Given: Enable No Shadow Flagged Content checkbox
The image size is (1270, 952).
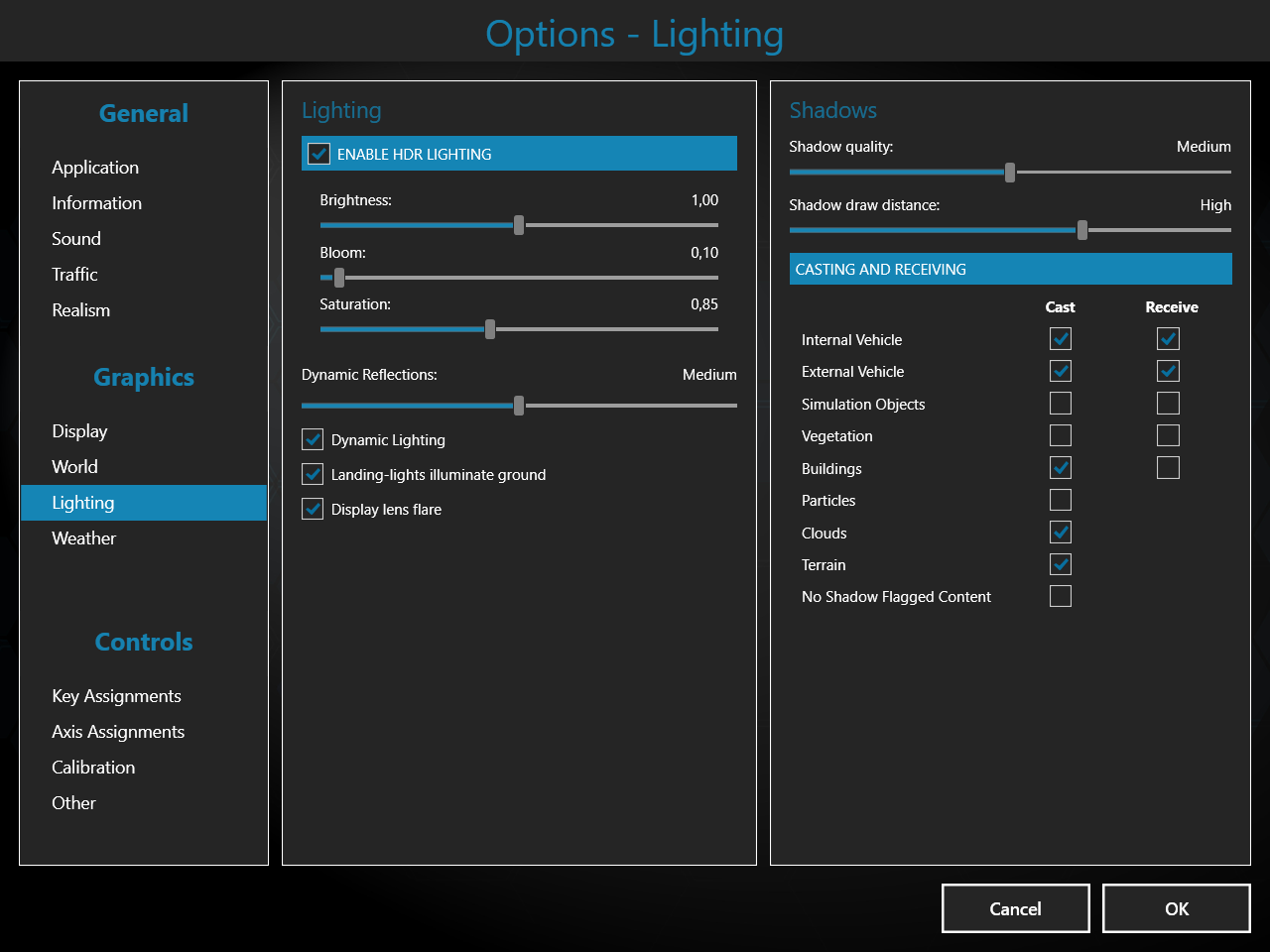Looking at the screenshot, I should point(1061,596).
